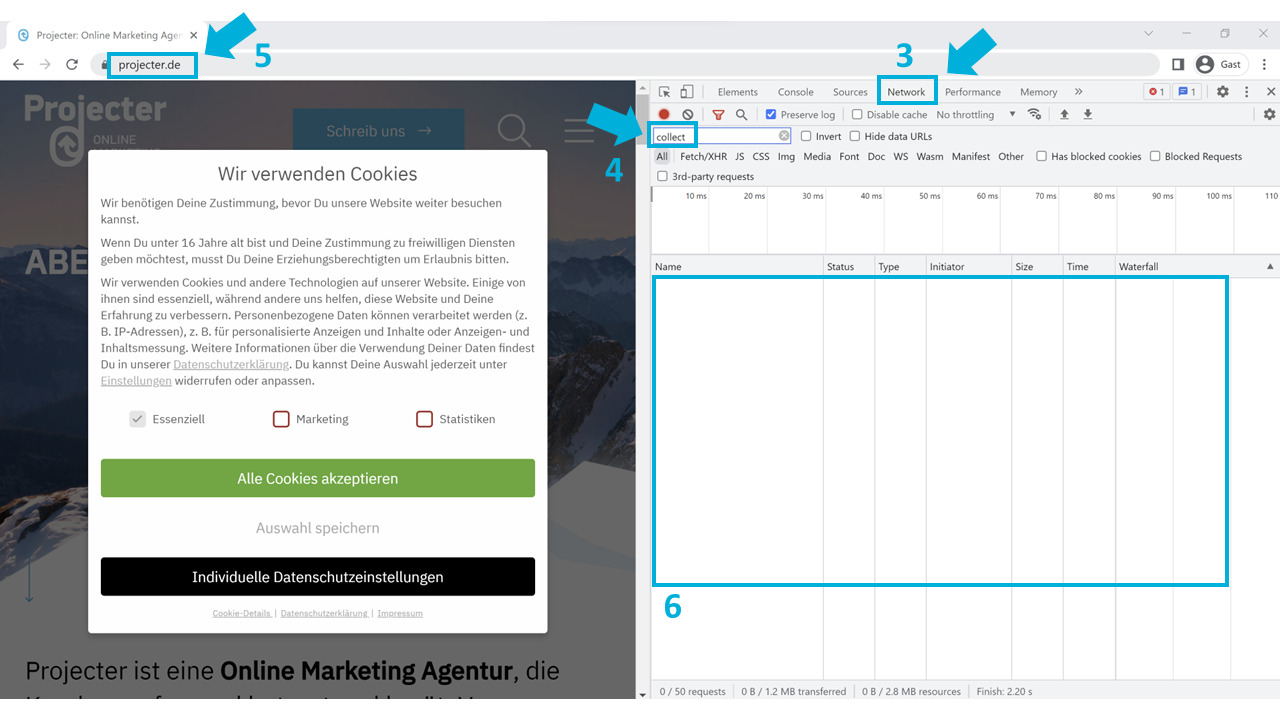Click the export HAR download icon
The image size is (1280, 720).
click(1088, 115)
